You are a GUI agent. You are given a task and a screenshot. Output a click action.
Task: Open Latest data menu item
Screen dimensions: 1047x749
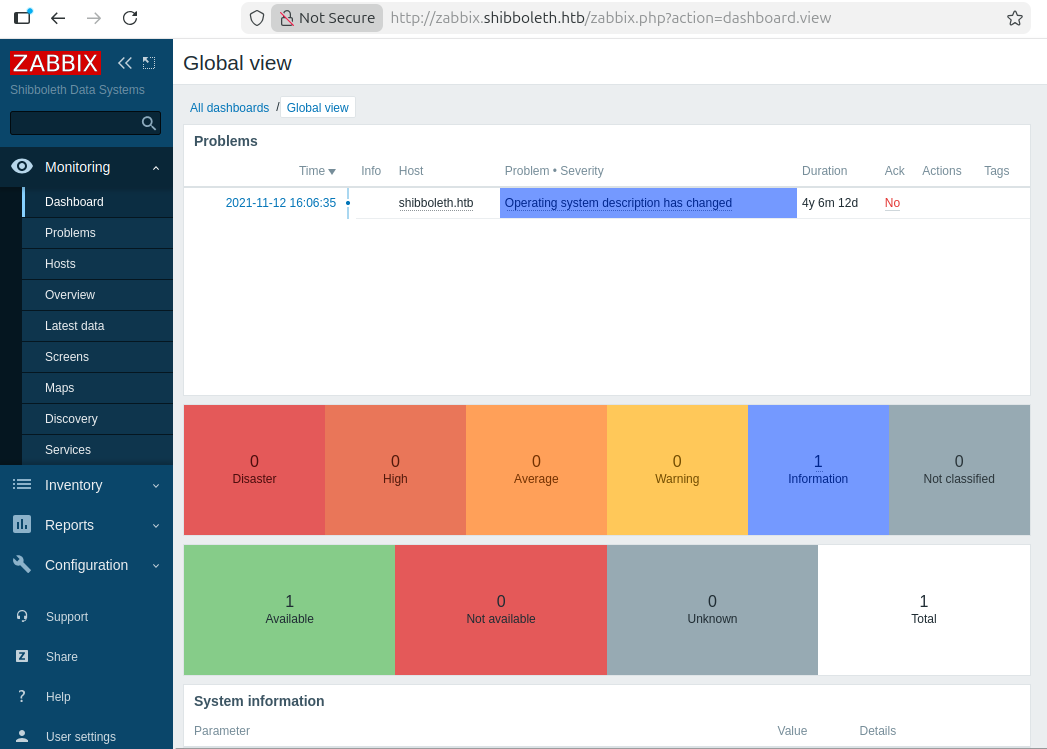pyautogui.click(x=97, y=326)
